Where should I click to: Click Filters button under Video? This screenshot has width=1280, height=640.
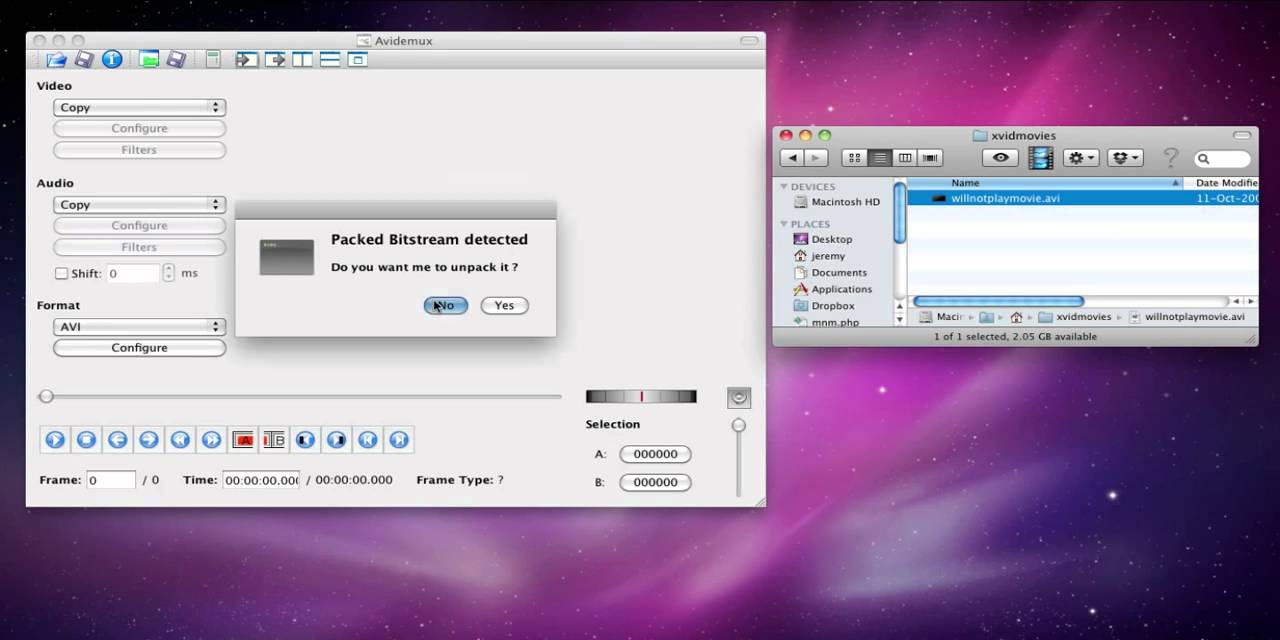pos(139,150)
